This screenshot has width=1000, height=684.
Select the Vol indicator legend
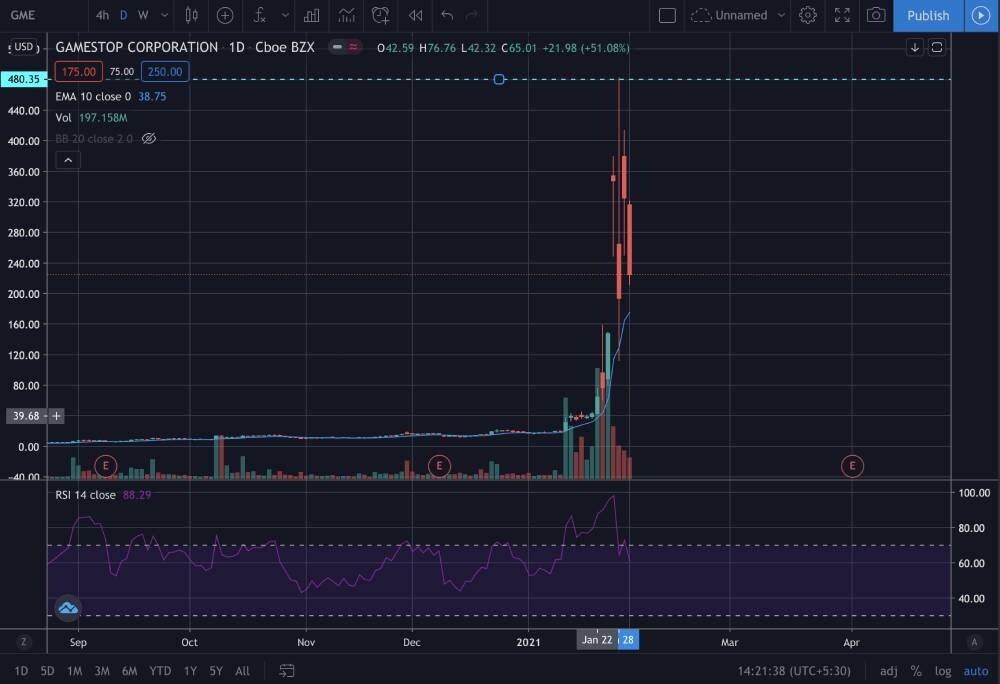pos(63,117)
